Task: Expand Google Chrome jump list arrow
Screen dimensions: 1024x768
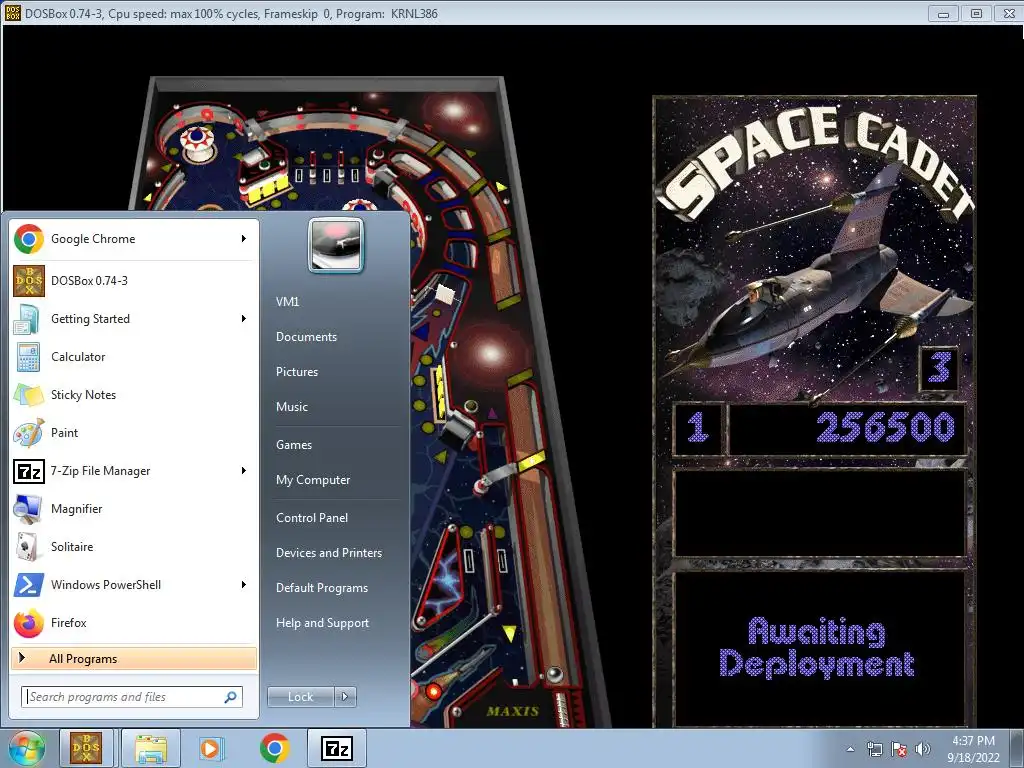Action: [244, 239]
